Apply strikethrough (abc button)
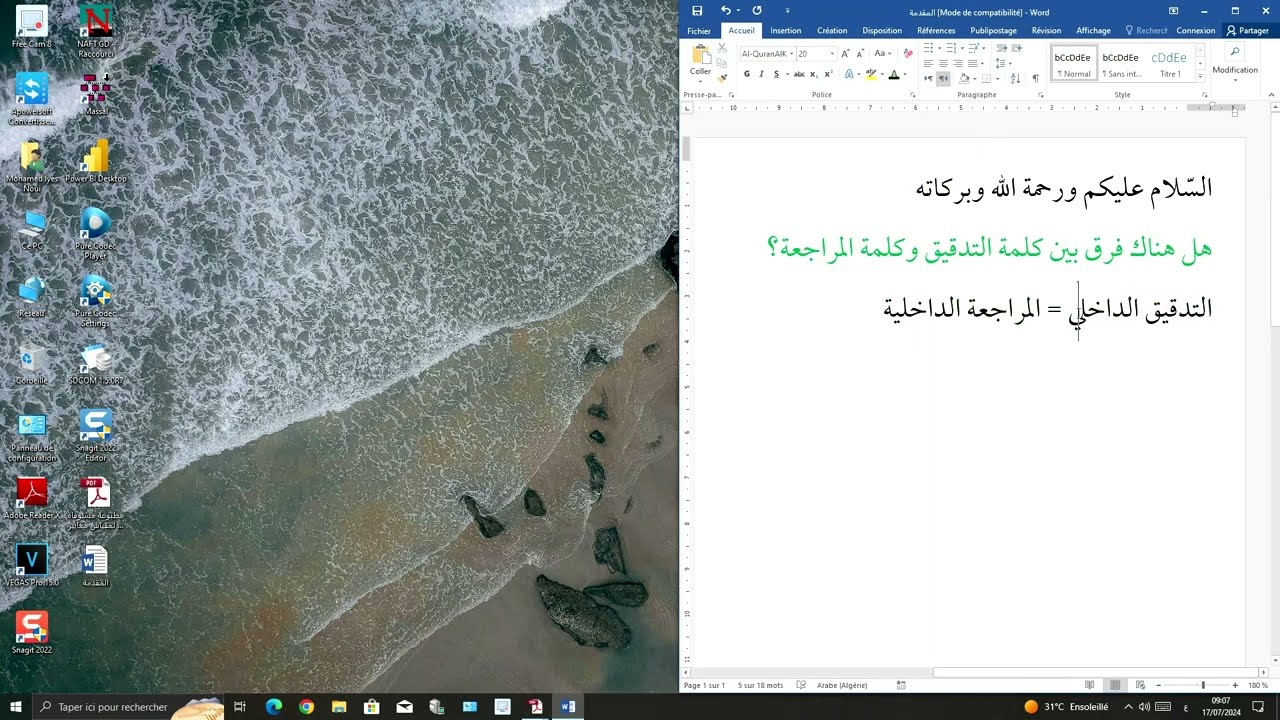The image size is (1280, 720). point(799,74)
